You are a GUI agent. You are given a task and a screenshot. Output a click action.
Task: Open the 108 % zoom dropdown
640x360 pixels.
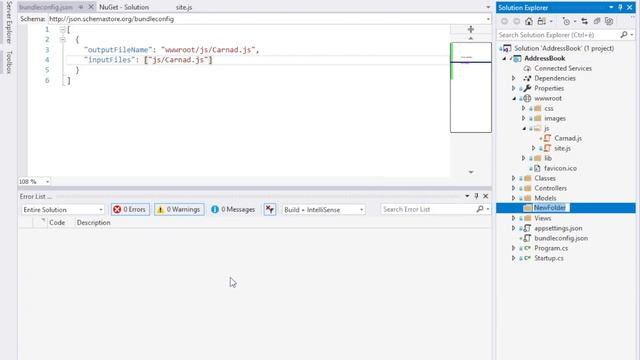(47, 182)
